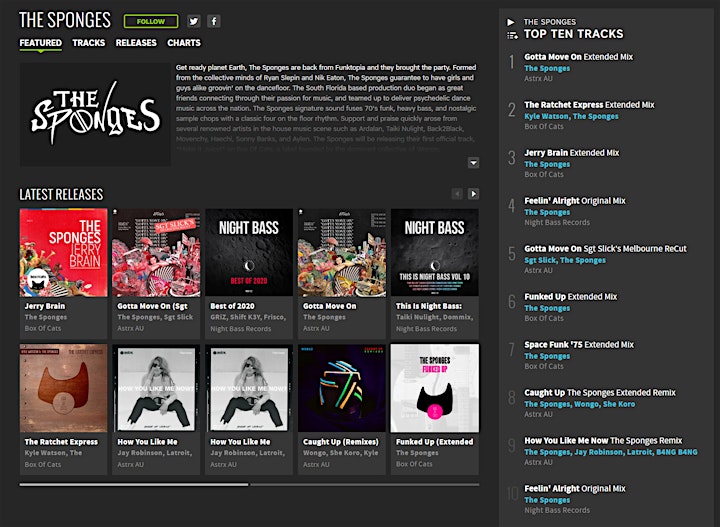This screenshot has width=720, height=527.
Task: Play The Sponges top ten tracks
Action: (x=511, y=22)
